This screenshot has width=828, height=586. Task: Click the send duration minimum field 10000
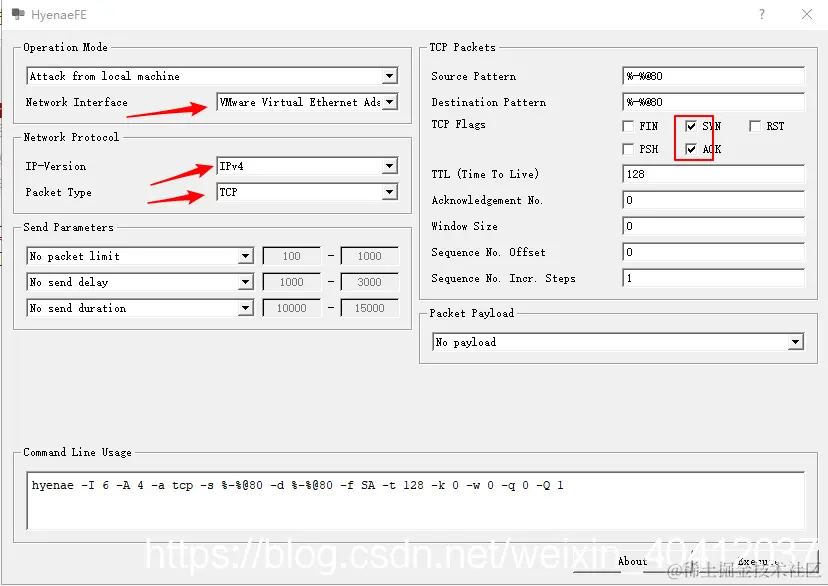(291, 308)
